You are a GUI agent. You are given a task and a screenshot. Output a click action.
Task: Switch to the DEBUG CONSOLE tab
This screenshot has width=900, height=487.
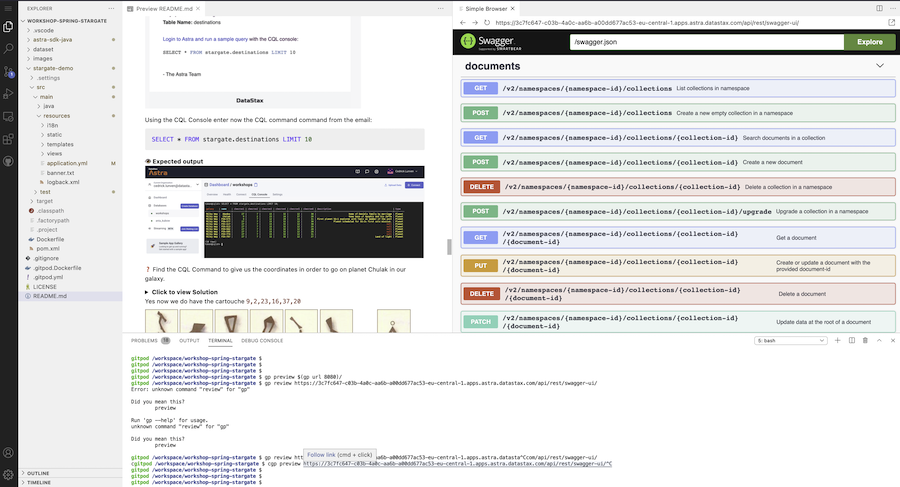[262, 341]
